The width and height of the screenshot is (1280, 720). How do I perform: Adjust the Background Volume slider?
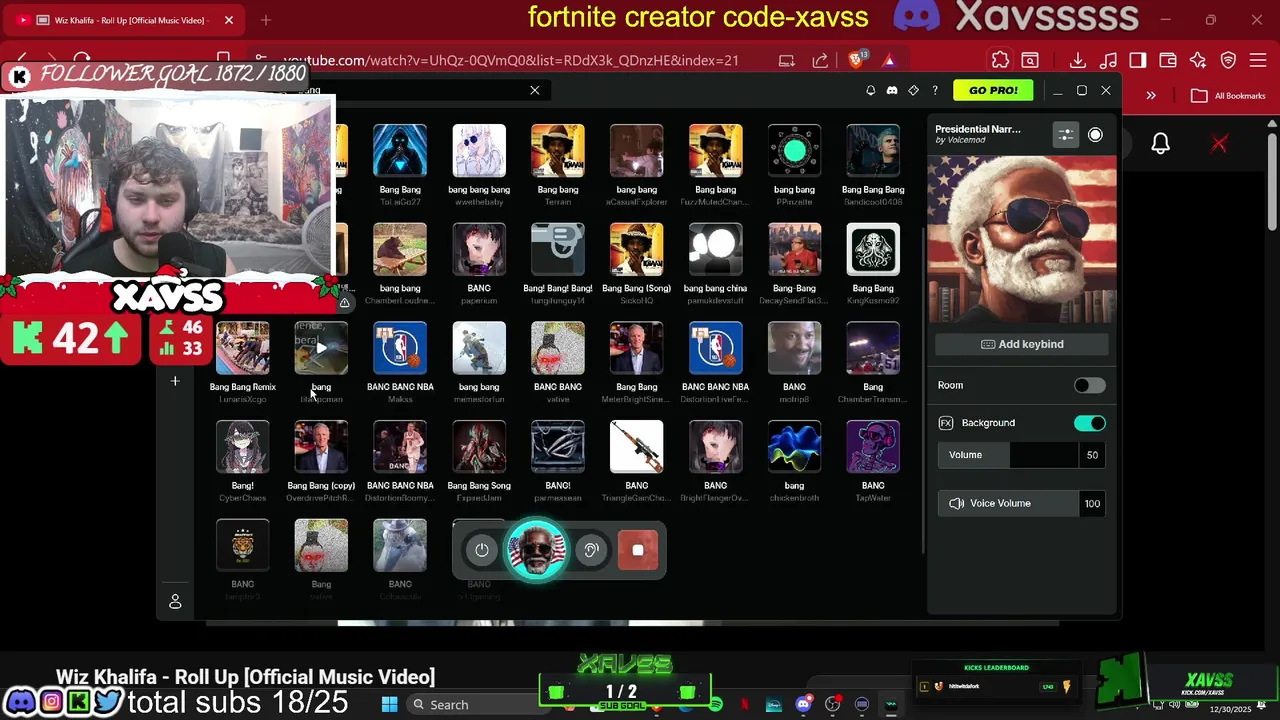pyautogui.click(x=1008, y=455)
